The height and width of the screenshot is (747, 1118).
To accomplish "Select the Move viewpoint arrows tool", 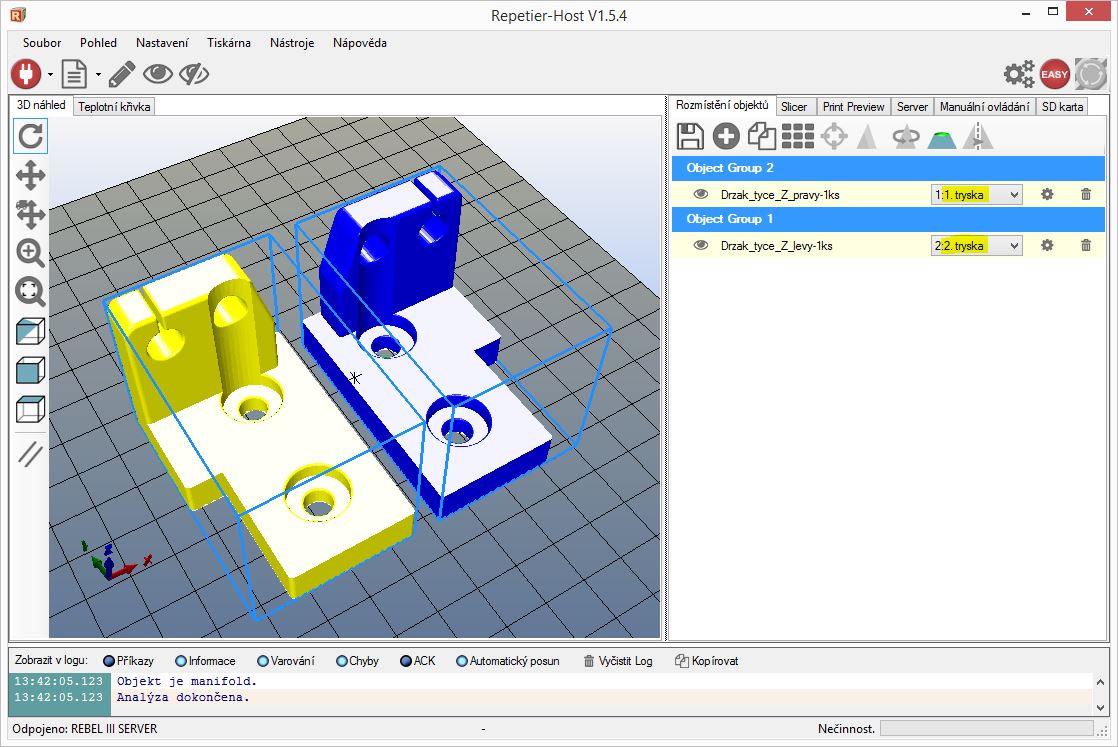I will pyautogui.click(x=30, y=176).
